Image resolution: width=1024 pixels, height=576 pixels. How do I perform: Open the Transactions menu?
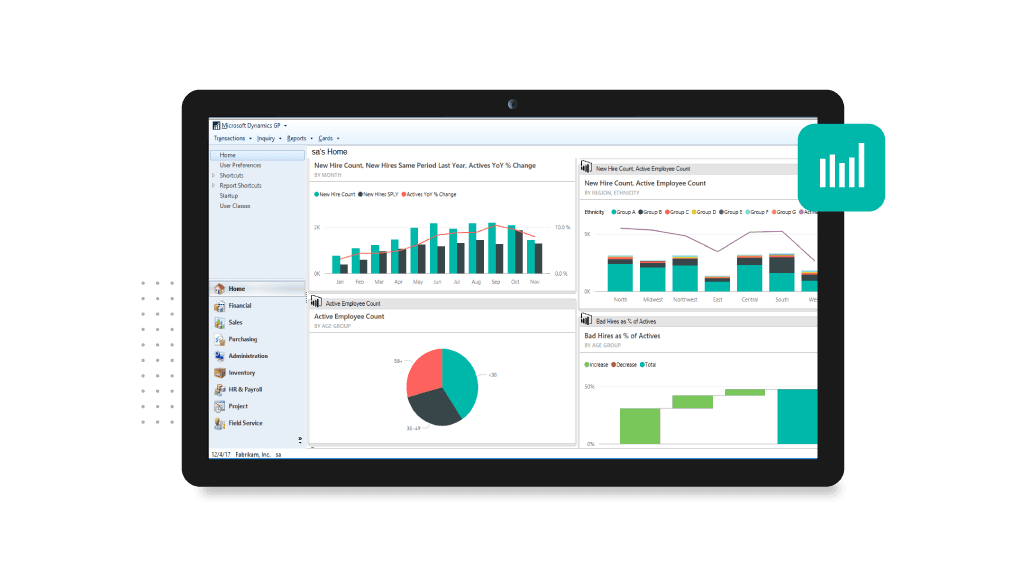(228, 138)
